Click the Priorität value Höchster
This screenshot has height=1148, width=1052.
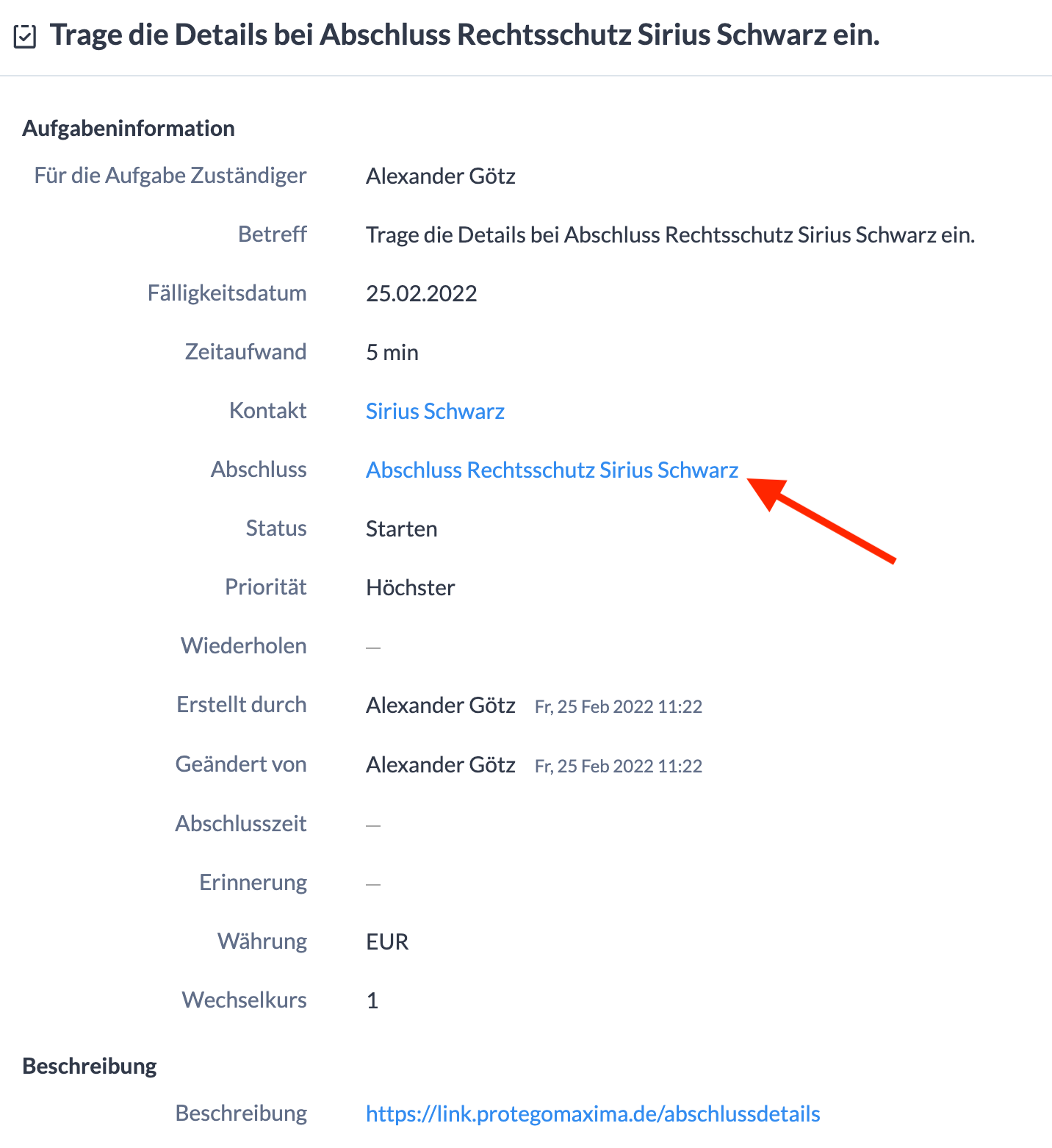tap(410, 587)
